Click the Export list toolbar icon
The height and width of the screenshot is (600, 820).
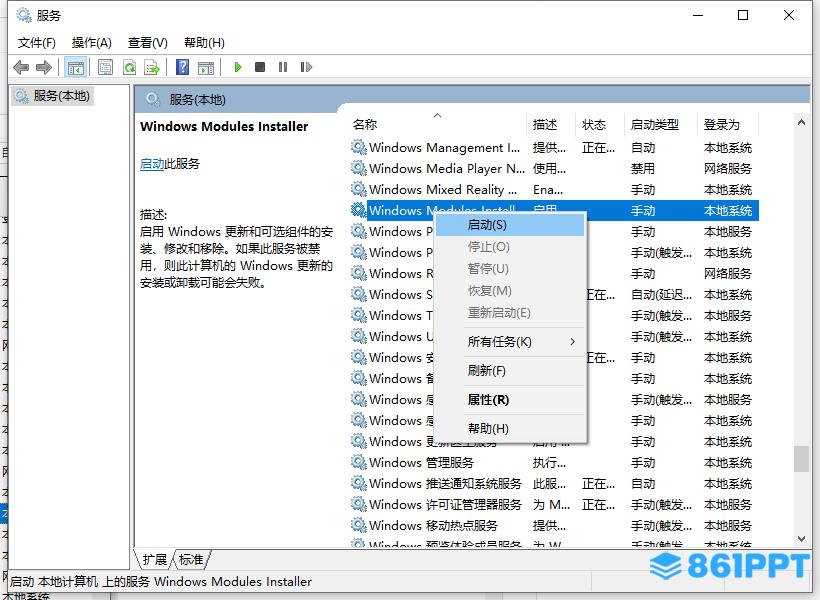pos(152,67)
